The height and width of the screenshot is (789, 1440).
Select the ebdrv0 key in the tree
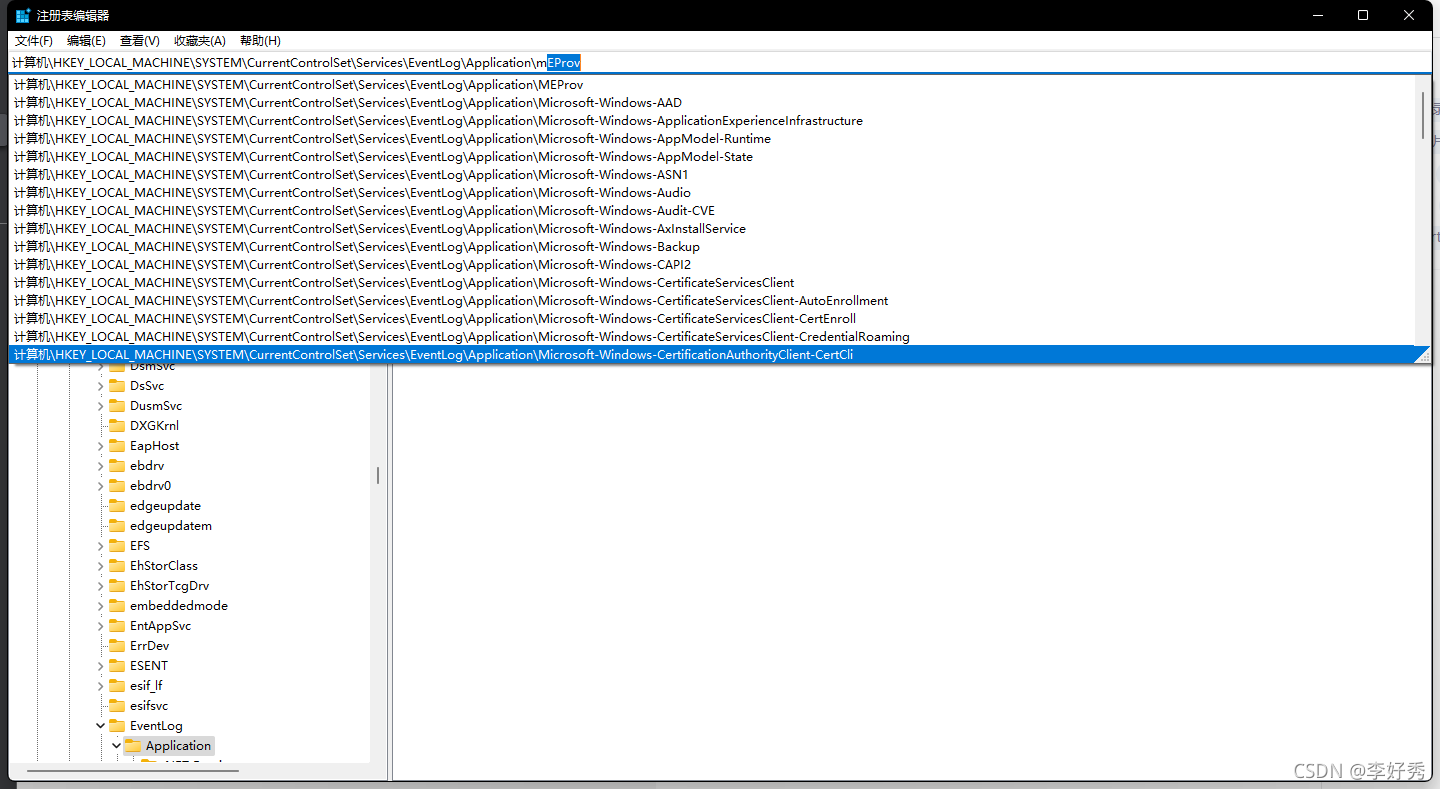pos(151,486)
